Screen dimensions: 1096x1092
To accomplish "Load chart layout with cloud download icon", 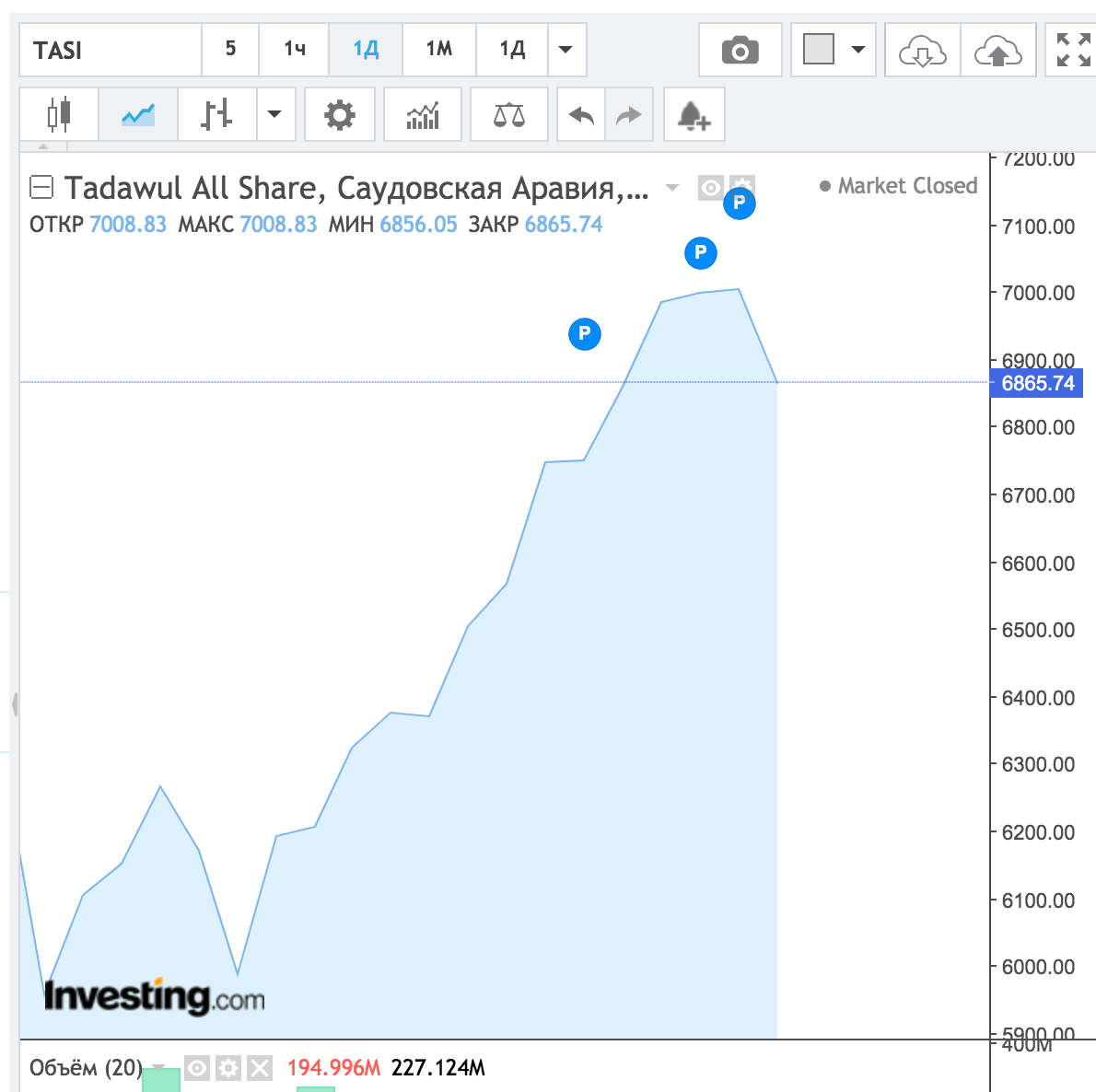I will pyautogui.click(x=923, y=51).
